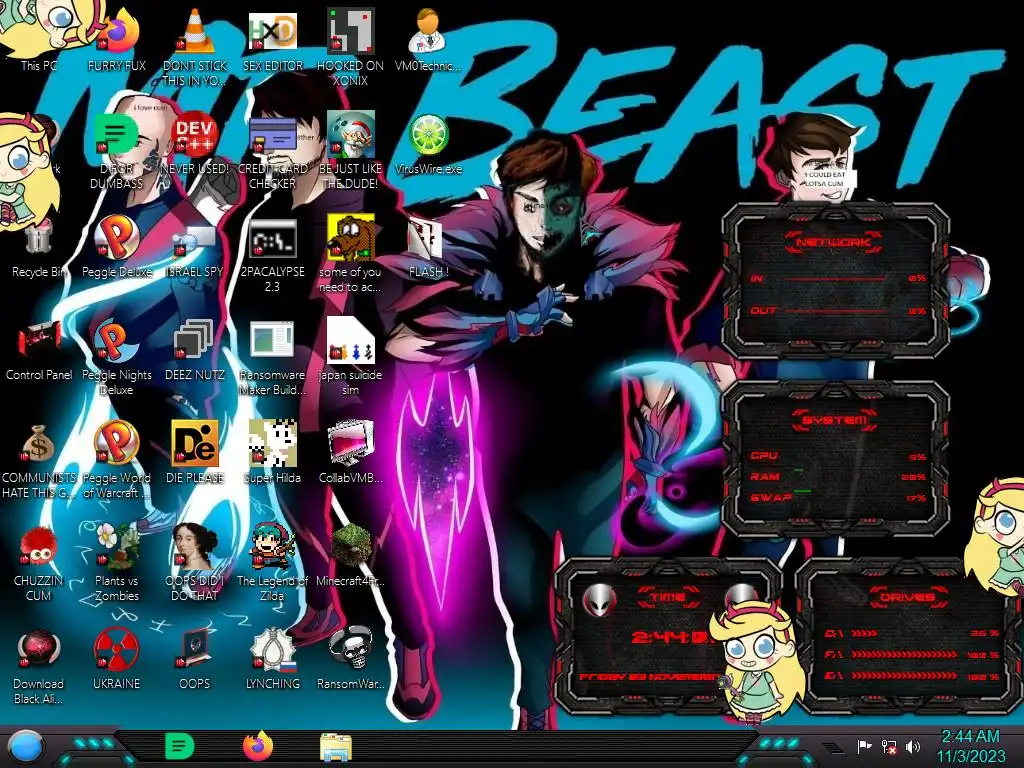The width and height of the screenshot is (1024, 768).
Task: Open the 2PACALYPSE 2.3 console icon
Action: click(272, 255)
